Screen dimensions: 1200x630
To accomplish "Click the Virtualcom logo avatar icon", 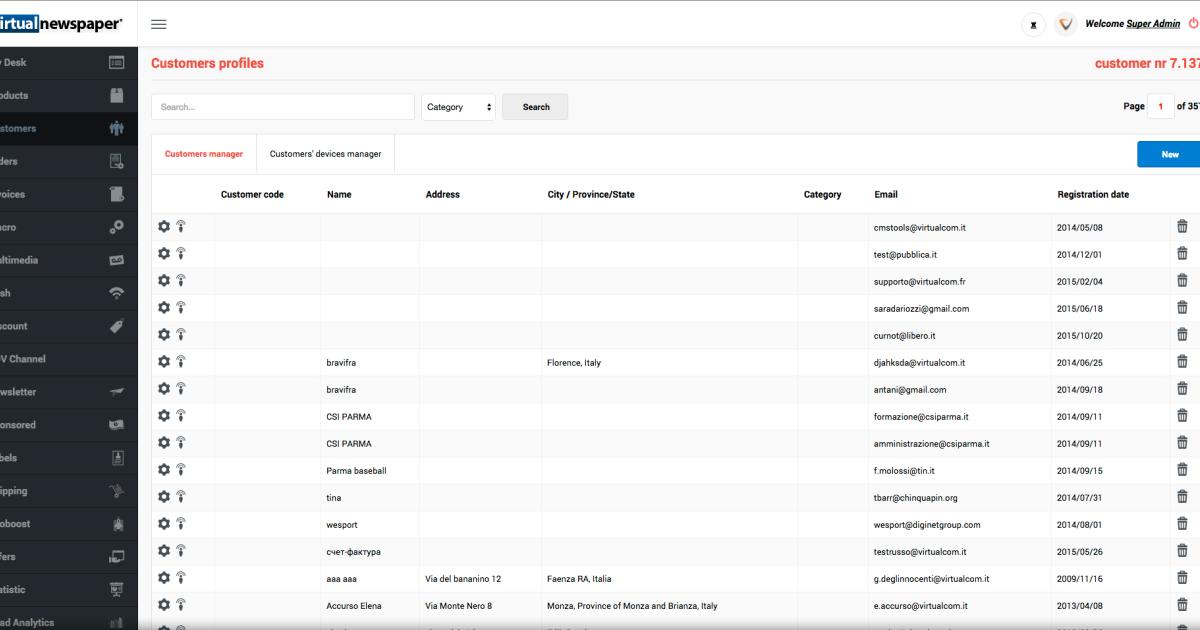I will 1065,25.
